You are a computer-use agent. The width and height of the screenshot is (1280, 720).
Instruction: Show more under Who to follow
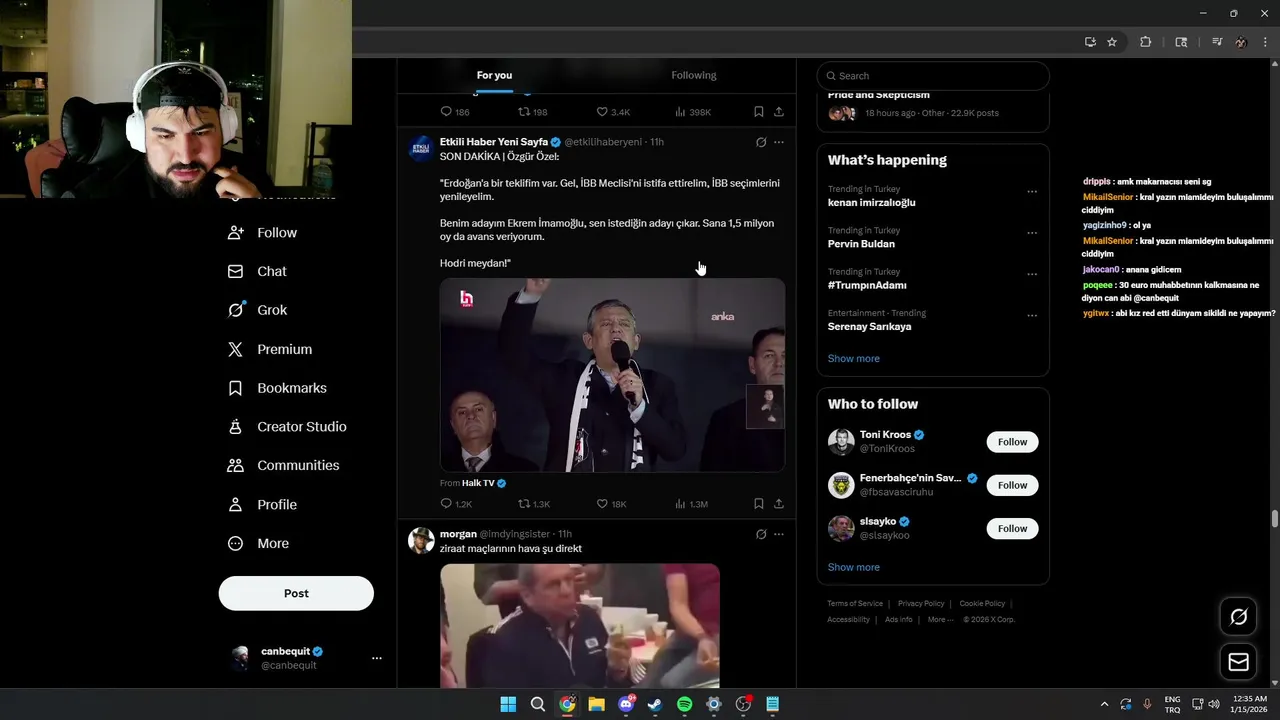click(854, 567)
